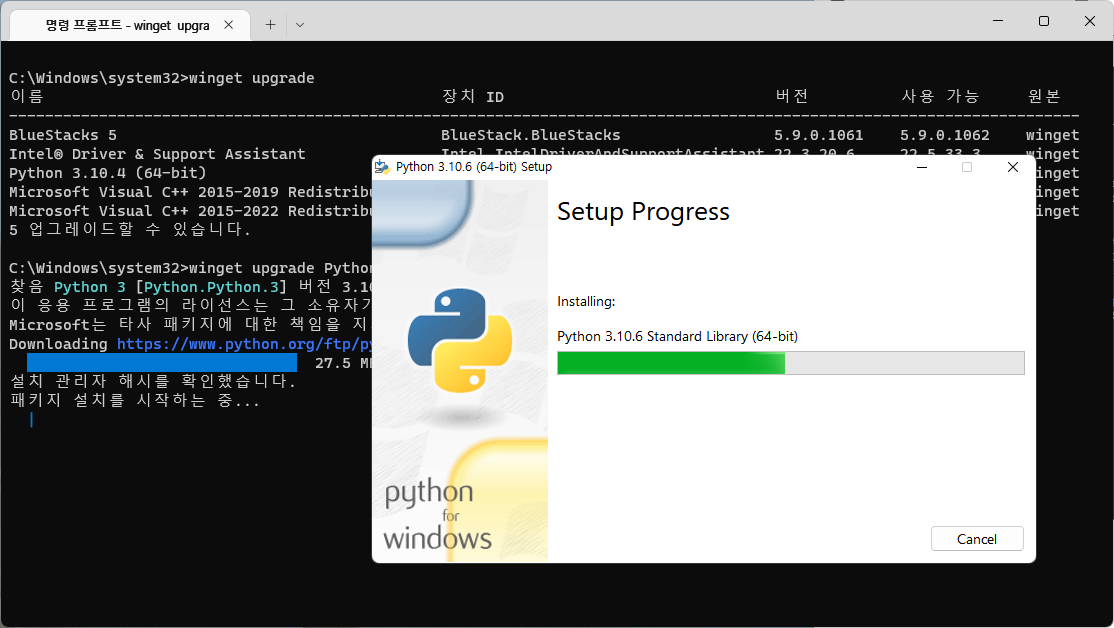
Task: Close the Python 3.10.6 Setup window
Action: click(1012, 167)
